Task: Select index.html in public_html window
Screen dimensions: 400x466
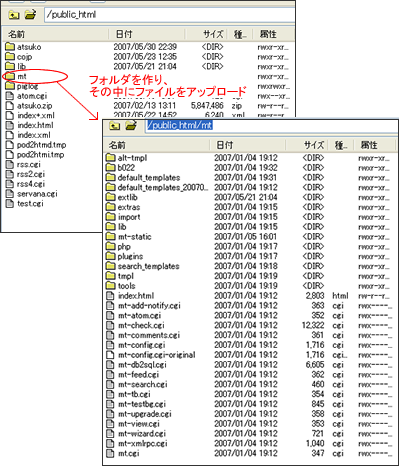Action: (30, 125)
